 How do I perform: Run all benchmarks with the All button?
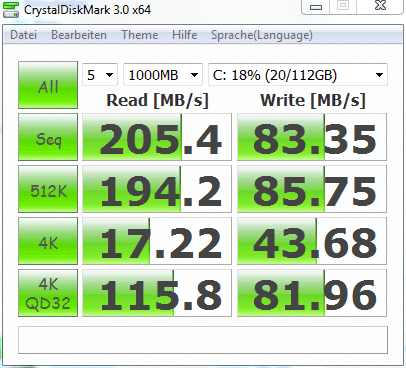48,85
